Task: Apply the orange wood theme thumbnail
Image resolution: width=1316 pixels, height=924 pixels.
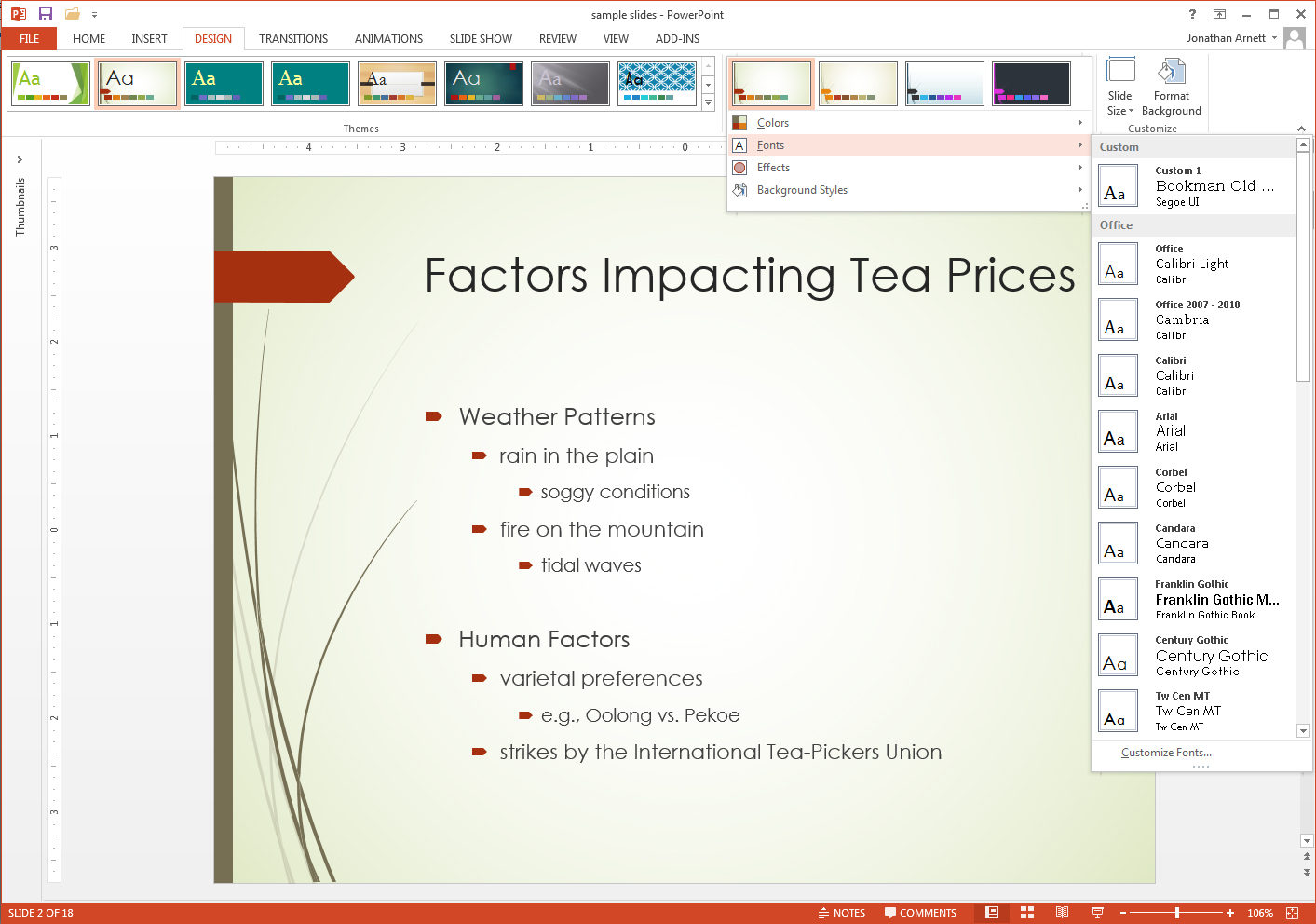Action: point(397,84)
